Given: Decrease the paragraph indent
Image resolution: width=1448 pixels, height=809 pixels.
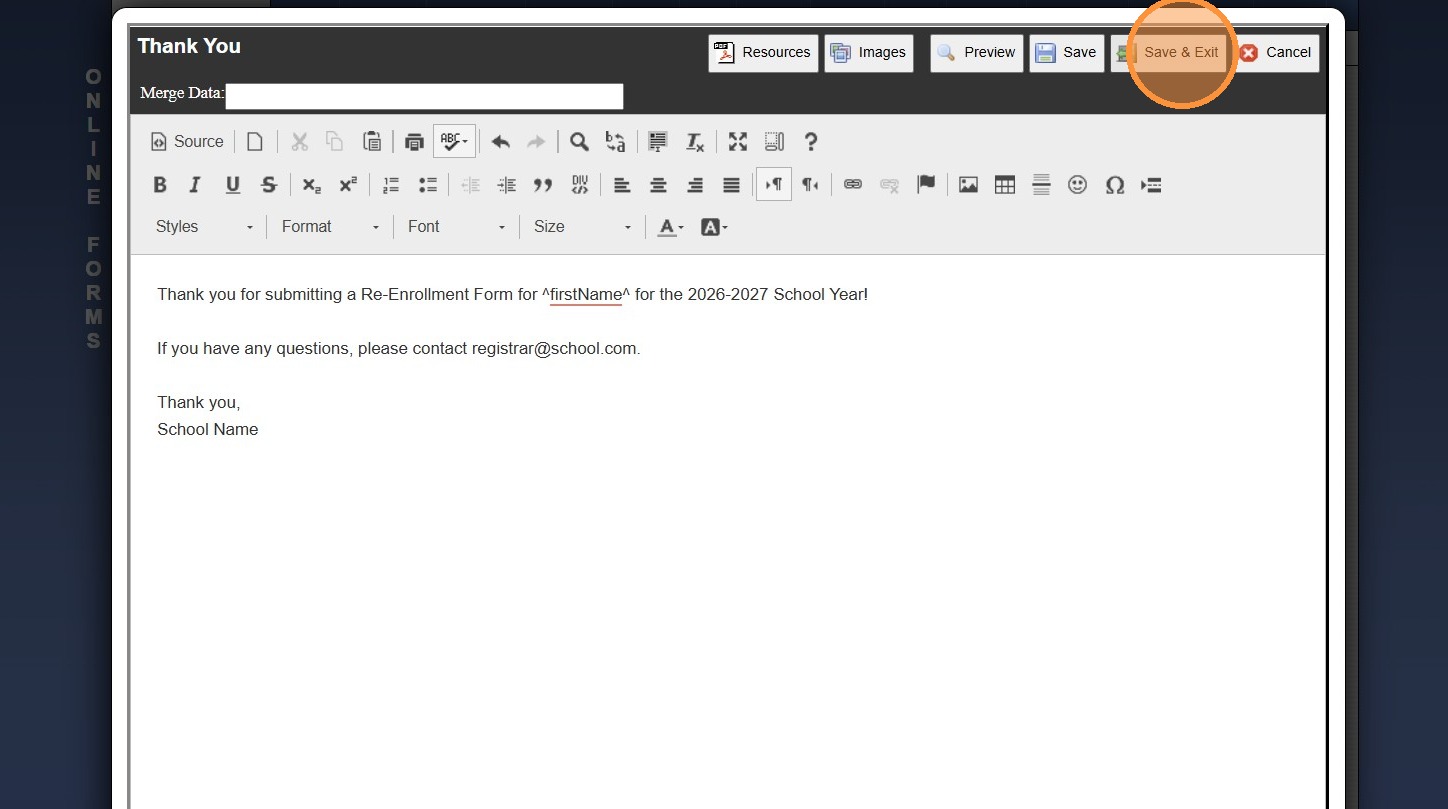Looking at the screenshot, I should (x=470, y=185).
